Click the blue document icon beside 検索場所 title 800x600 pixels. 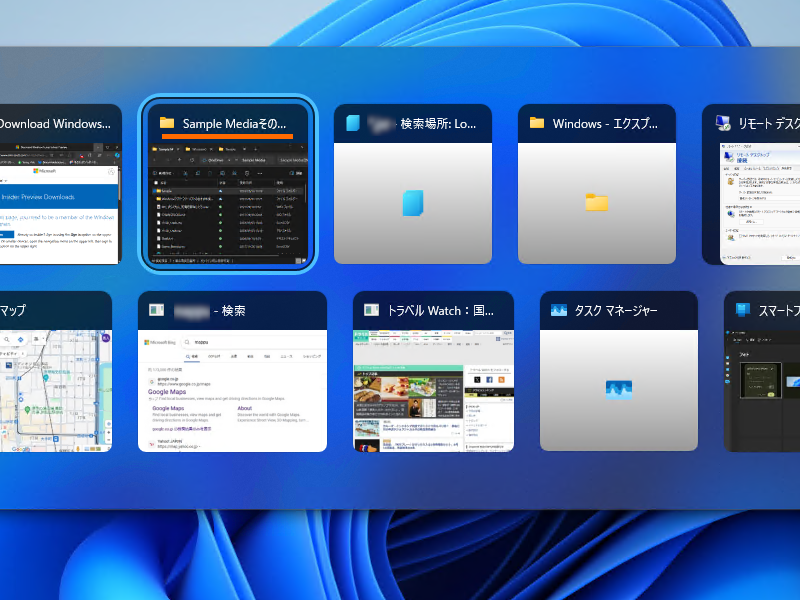pyautogui.click(x=353, y=123)
